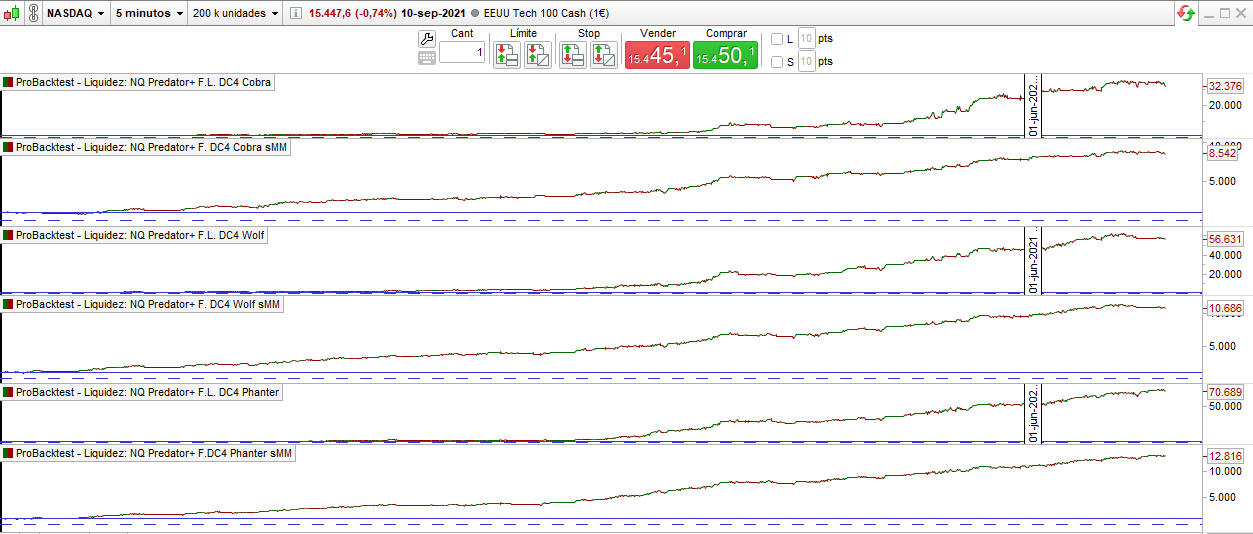Click the icon beside DC4 Wolf sMM label
This screenshot has height=534, width=1253.
(8, 304)
